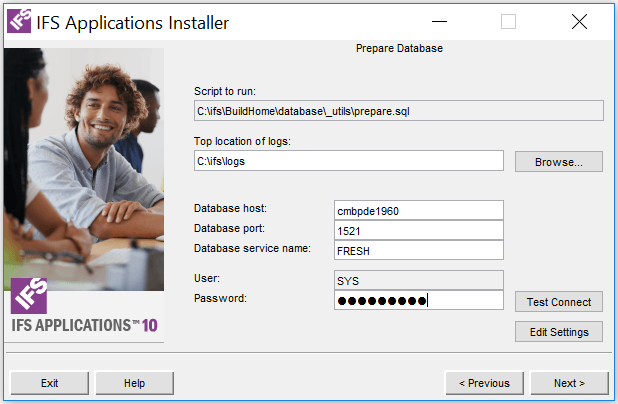The height and width of the screenshot is (404, 618).
Task: Close the IFS Applications Installer window
Action: click(x=579, y=22)
